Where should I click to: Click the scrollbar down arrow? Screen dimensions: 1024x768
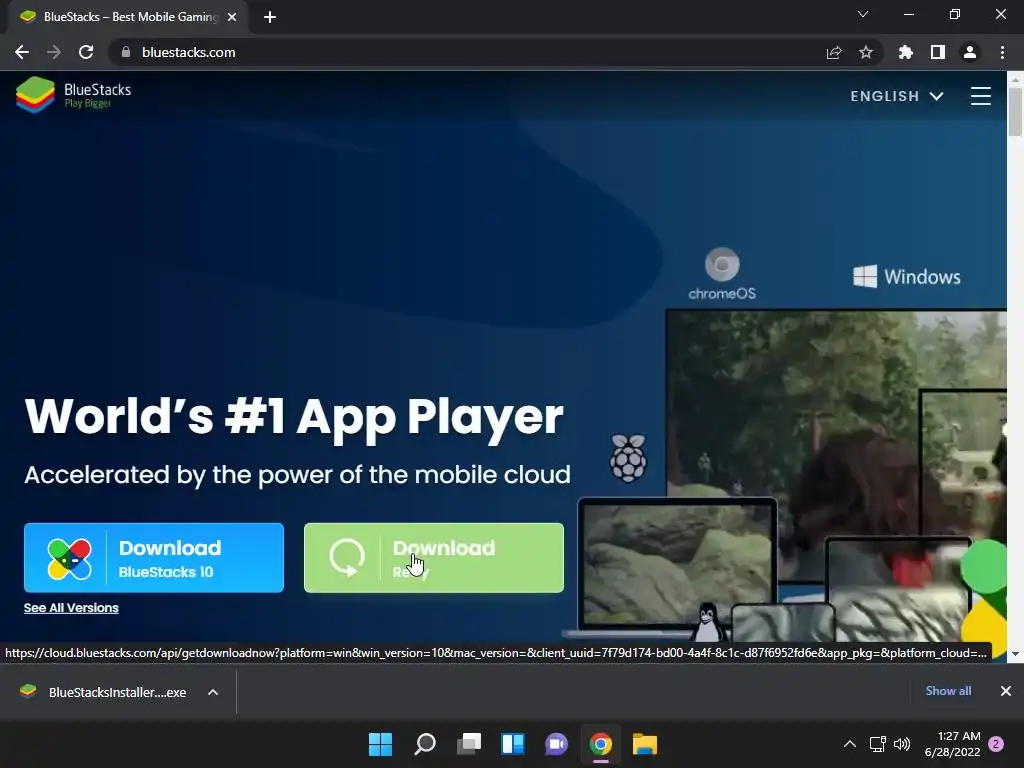pos(1015,654)
